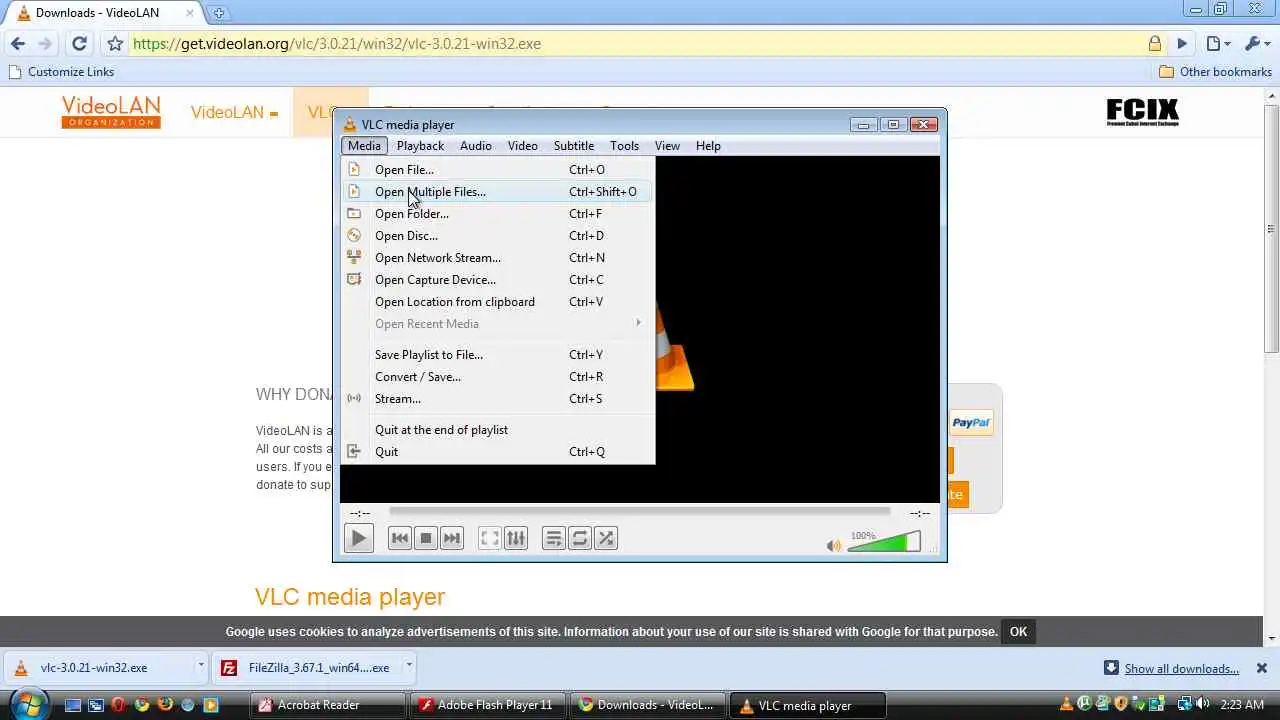Select Open Folder menu entry
Screen dimensions: 1280x720
click(x=498, y=213)
